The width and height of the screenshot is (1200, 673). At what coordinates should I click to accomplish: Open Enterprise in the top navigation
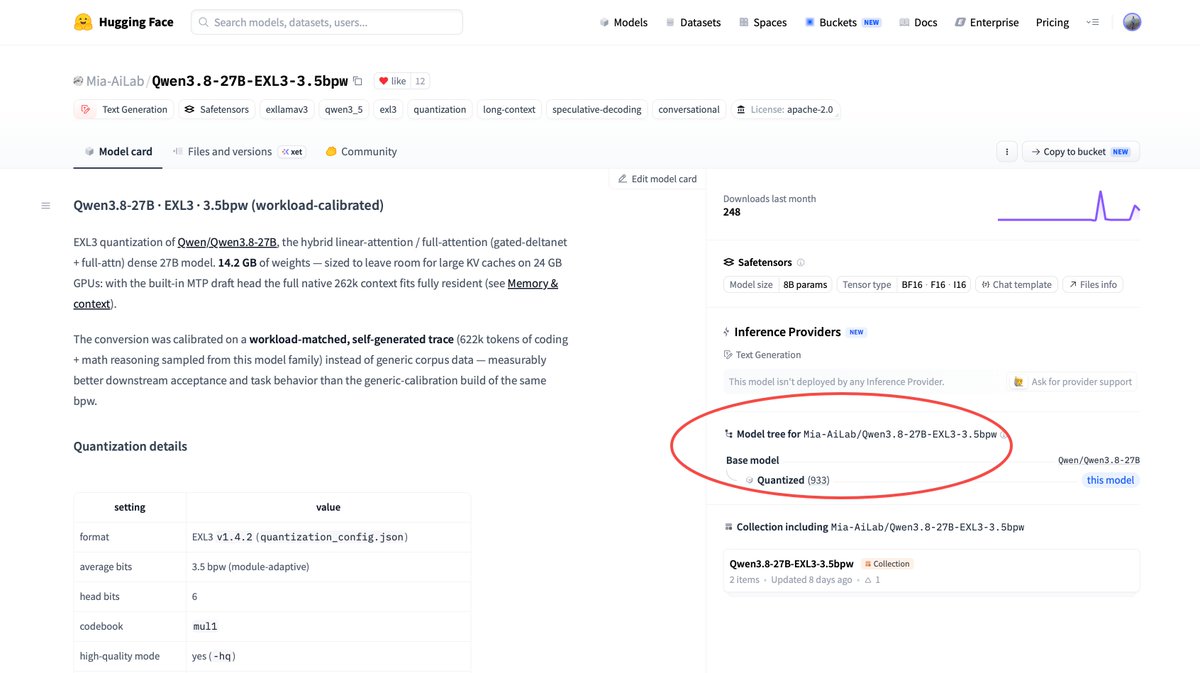coord(986,22)
